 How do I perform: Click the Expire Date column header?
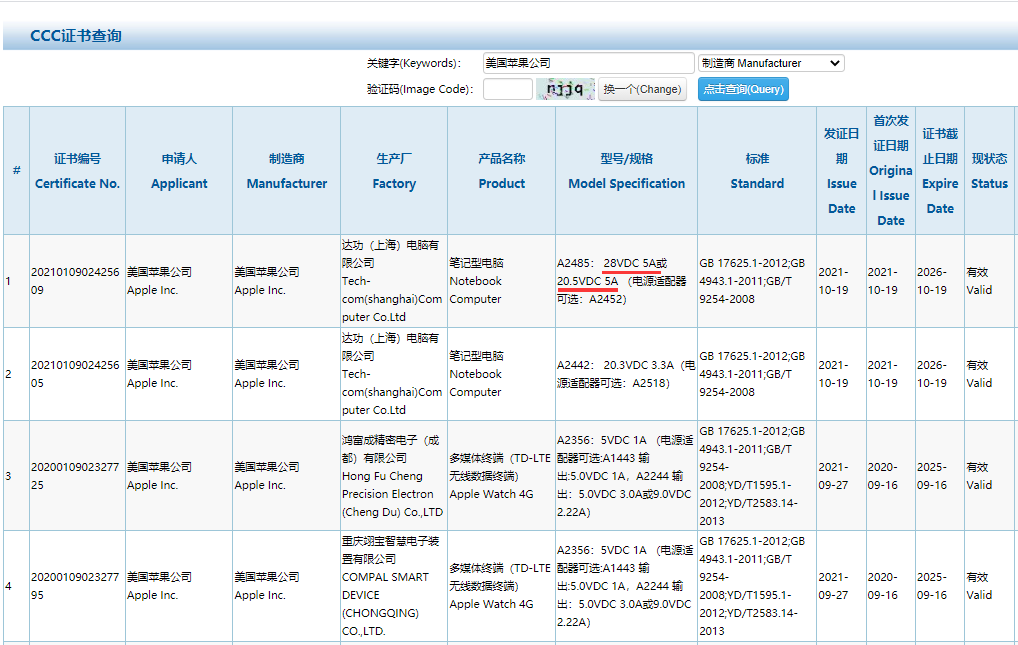coord(940,171)
